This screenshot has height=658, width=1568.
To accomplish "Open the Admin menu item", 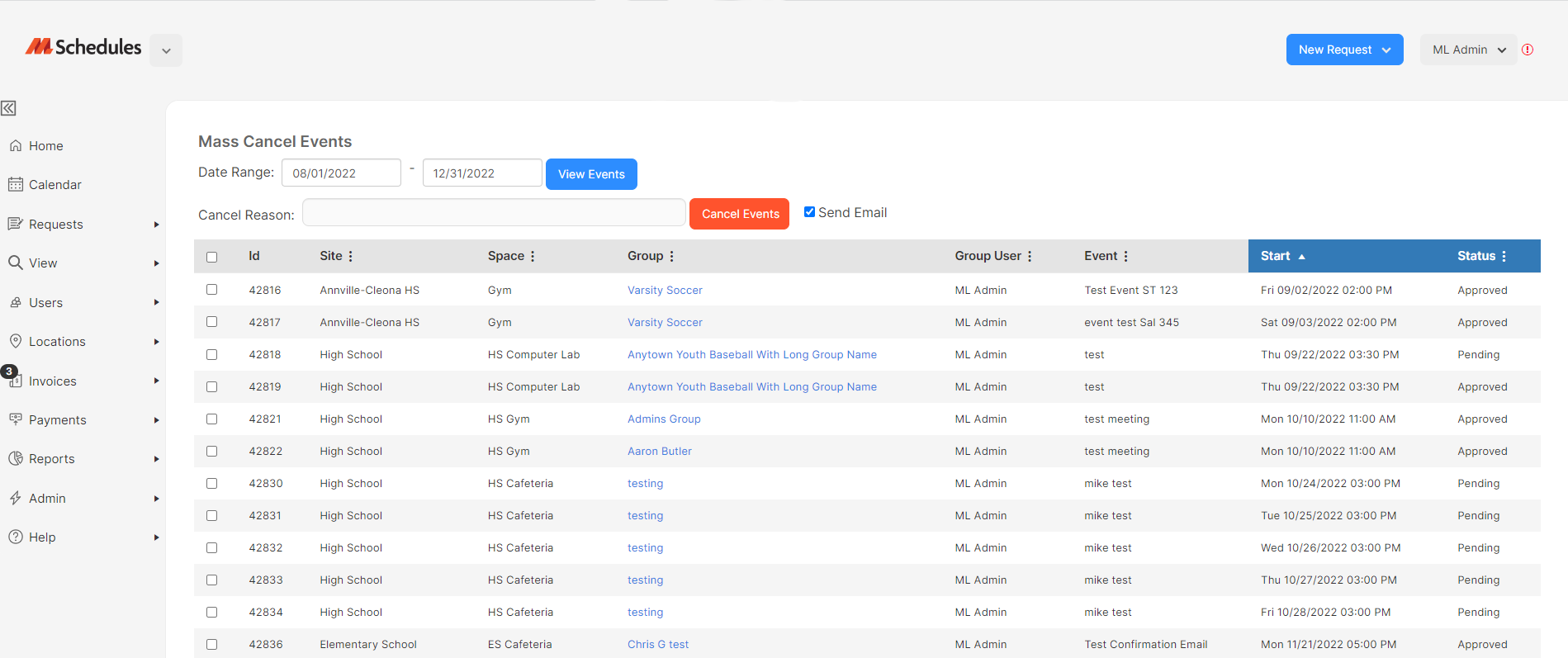I will coord(47,499).
